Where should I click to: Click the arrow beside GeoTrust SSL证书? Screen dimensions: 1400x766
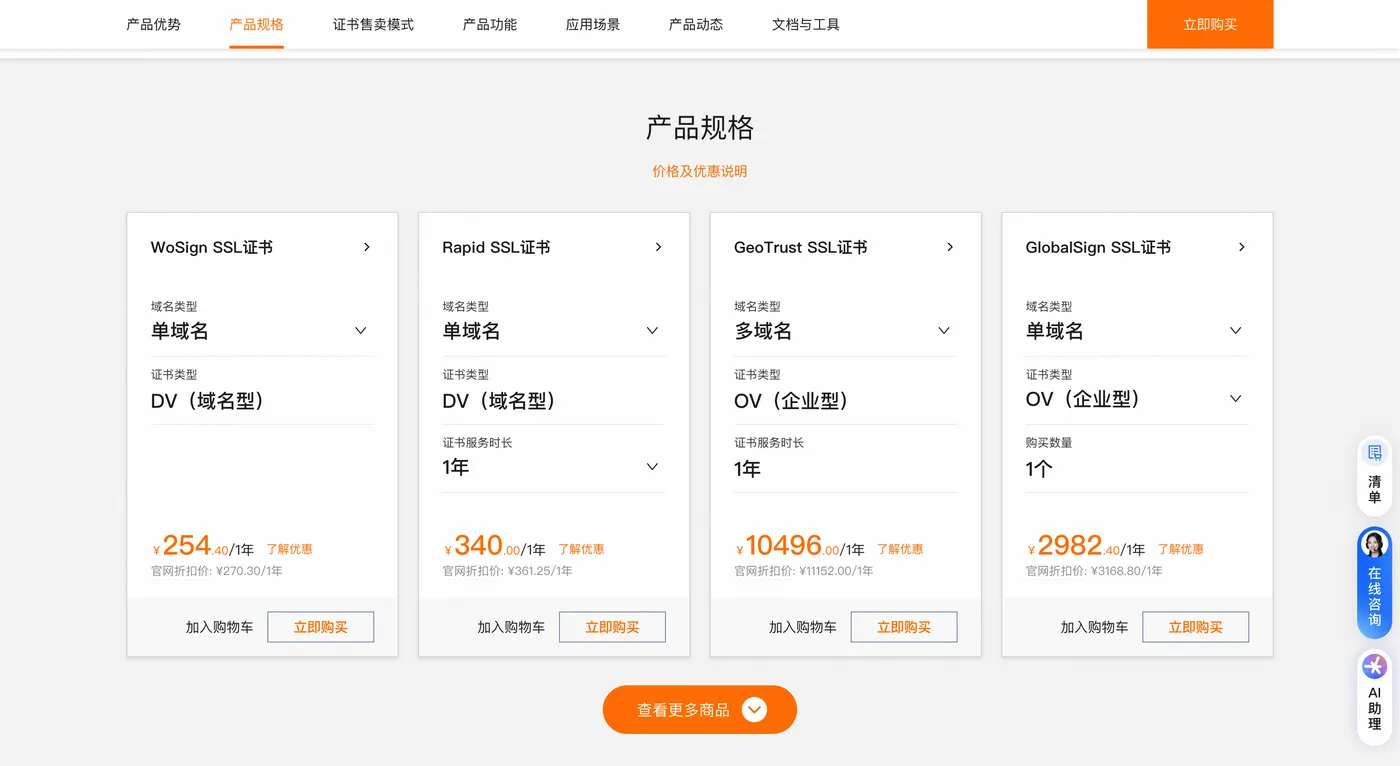pyautogui.click(x=950, y=247)
